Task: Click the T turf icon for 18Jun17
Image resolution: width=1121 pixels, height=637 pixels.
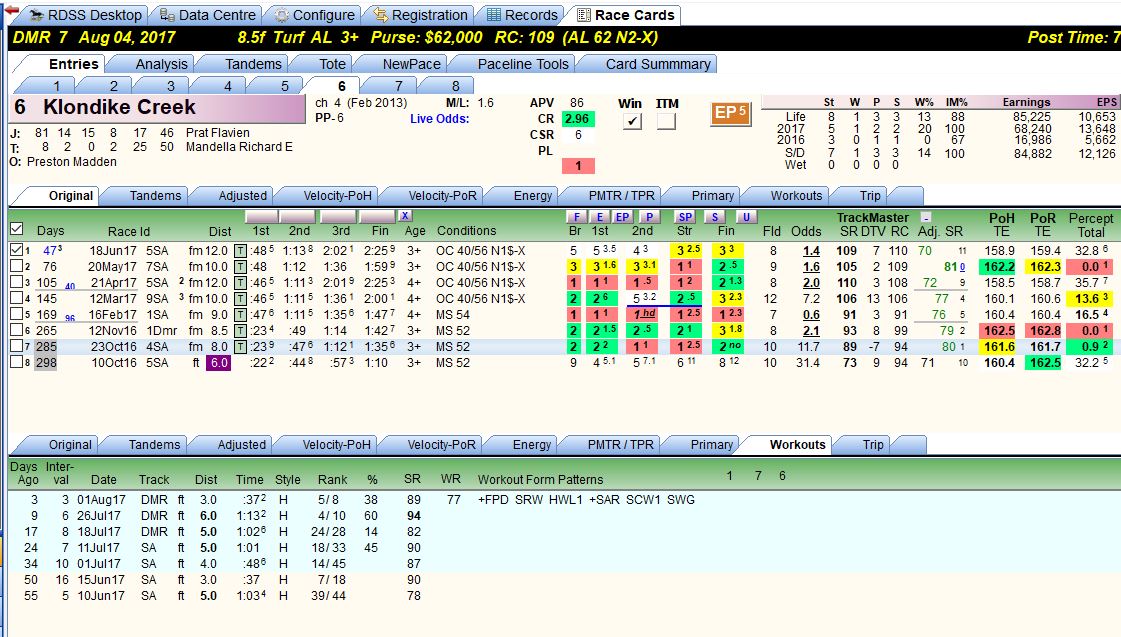Action: point(240,251)
